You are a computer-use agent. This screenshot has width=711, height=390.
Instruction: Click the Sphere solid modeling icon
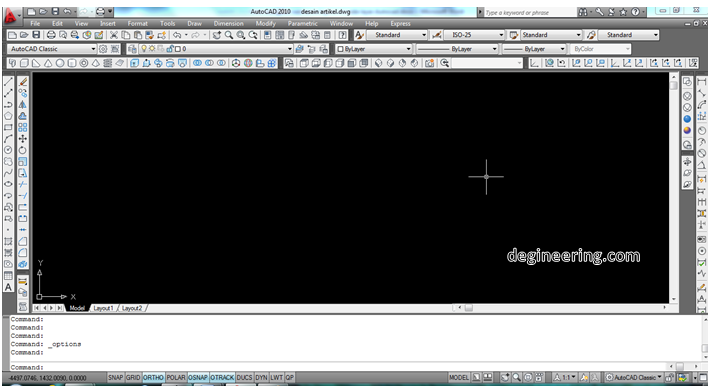(60, 63)
